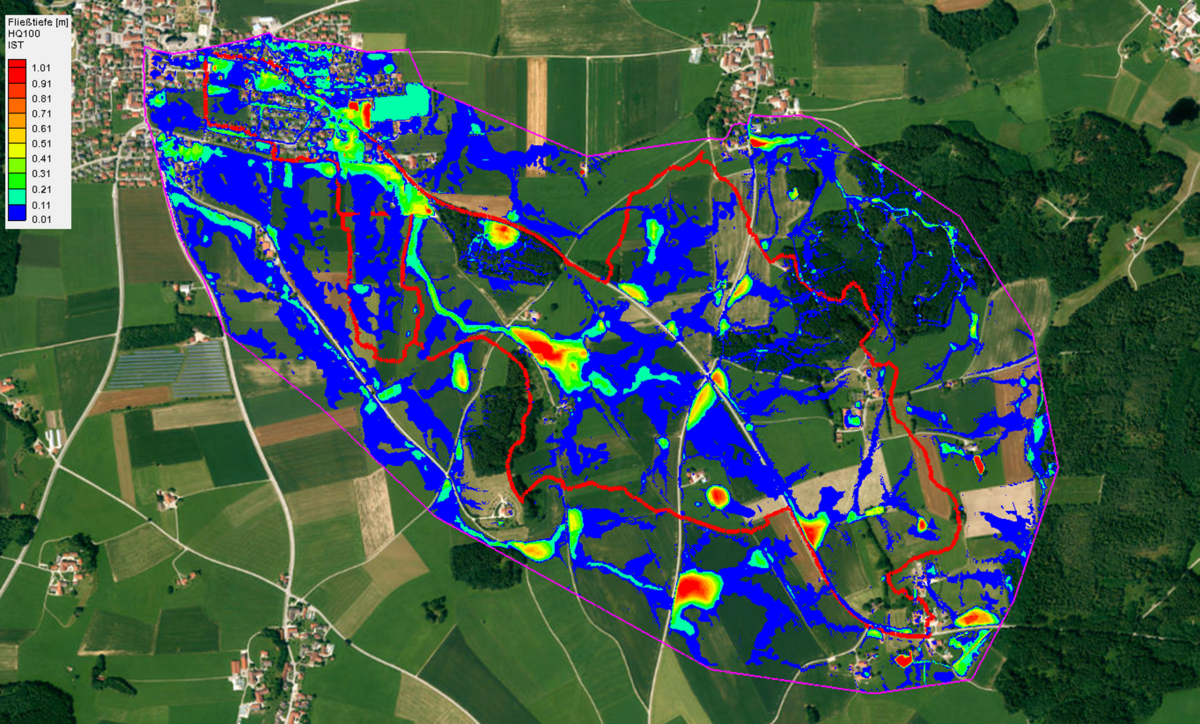Click the 0.51 legend value
Image resolution: width=1200 pixels, height=724 pixels.
[42, 143]
